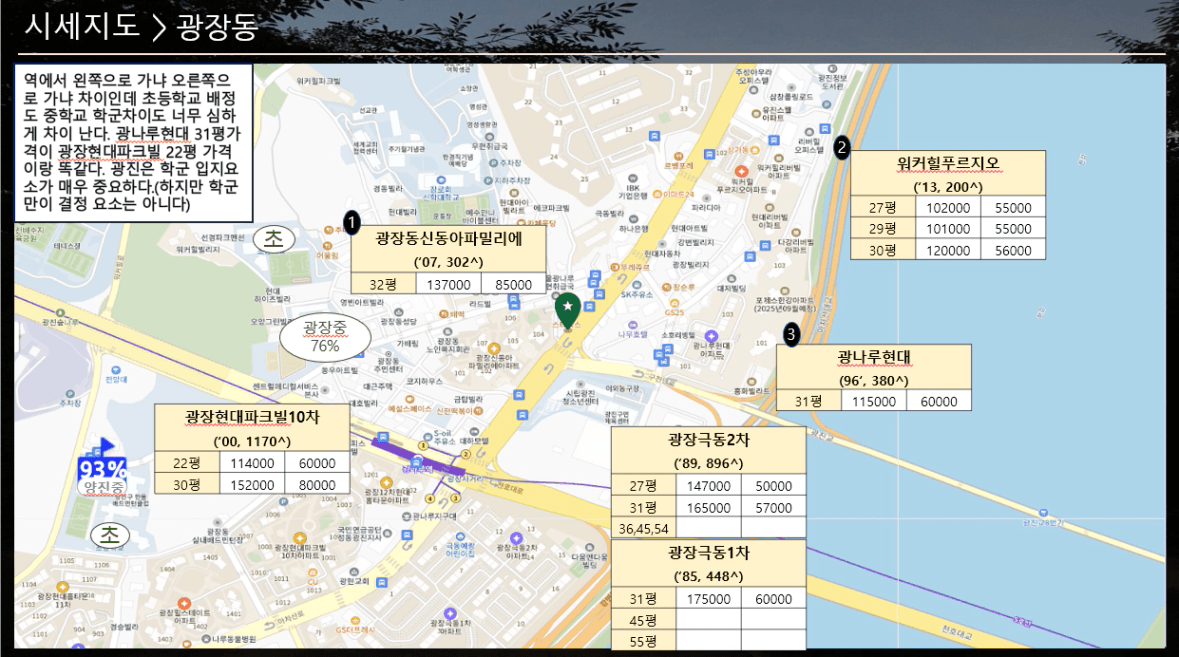Click the 광장현대홈타운 11차 map pin
The image size is (1179, 657).
(62, 587)
